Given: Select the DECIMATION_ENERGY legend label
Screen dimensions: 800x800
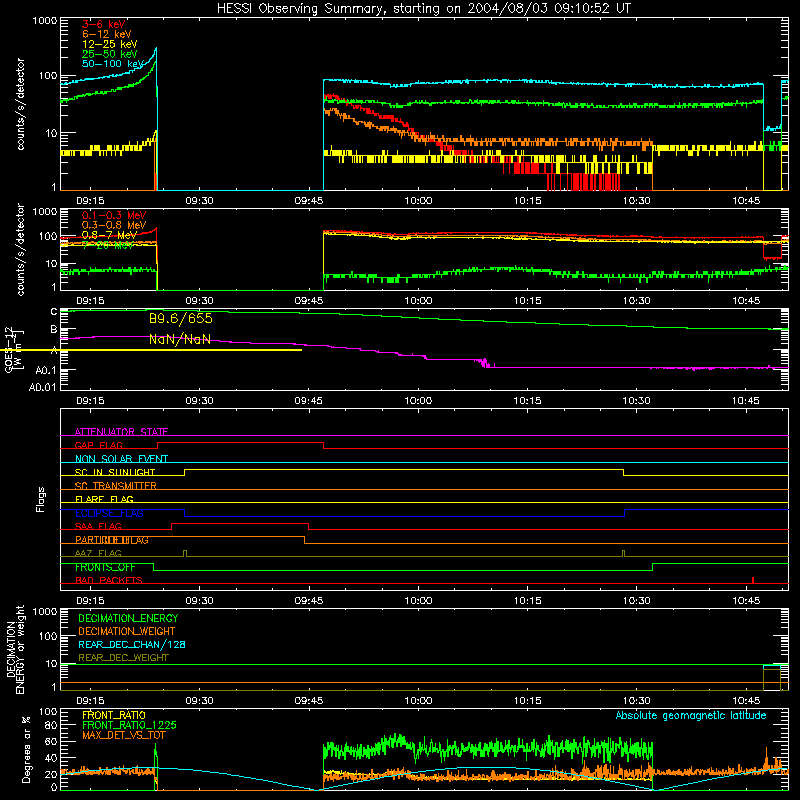Looking at the screenshot, I should [x=128, y=618].
